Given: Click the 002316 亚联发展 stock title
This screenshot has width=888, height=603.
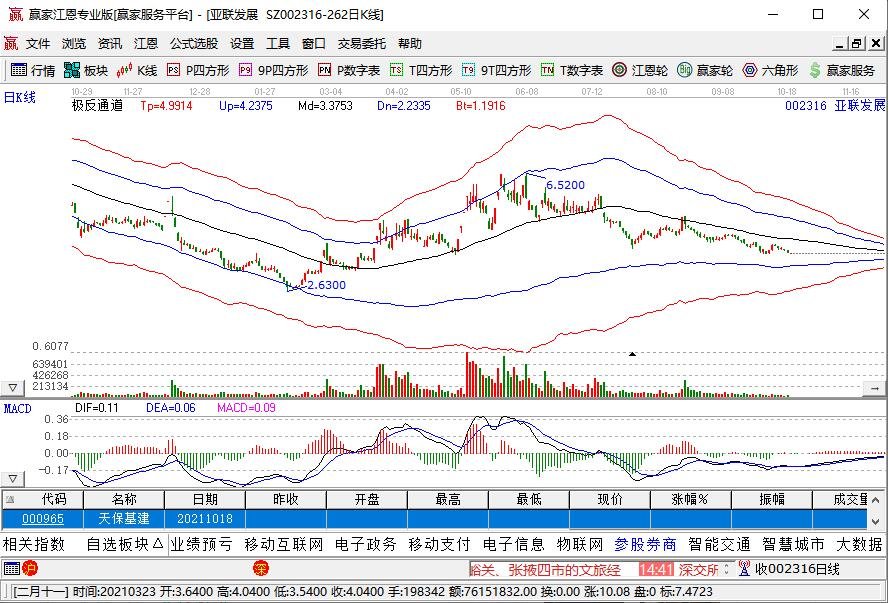Looking at the screenshot, I should (835, 105).
